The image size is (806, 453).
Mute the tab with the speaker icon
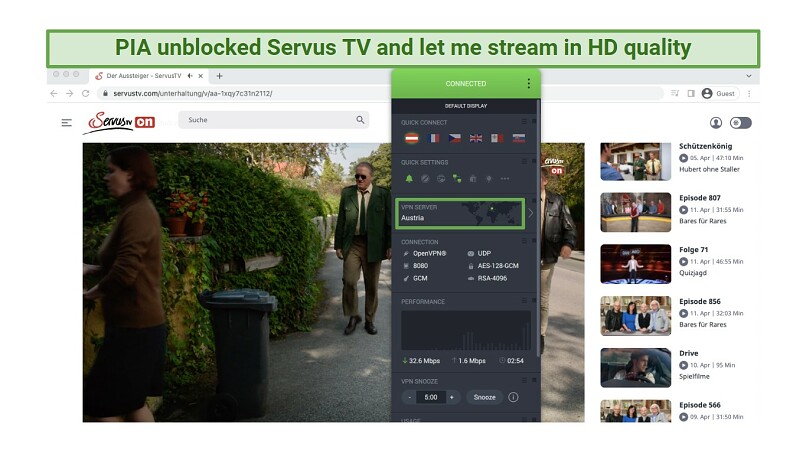click(x=190, y=76)
